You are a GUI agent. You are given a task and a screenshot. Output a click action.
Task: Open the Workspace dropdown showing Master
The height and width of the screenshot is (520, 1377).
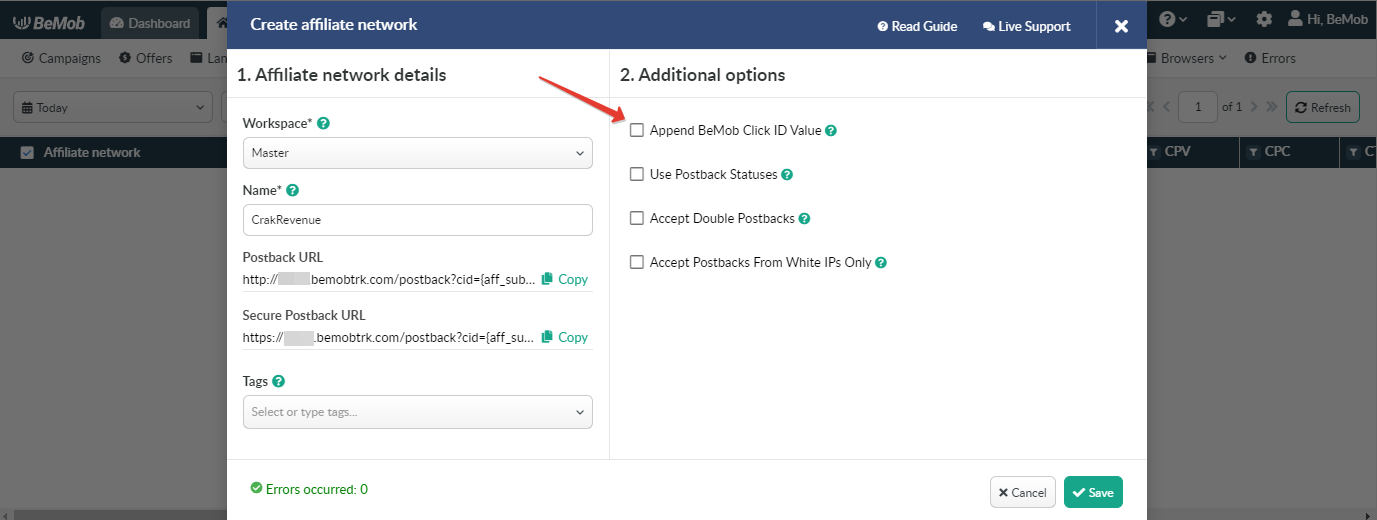click(417, 153)
